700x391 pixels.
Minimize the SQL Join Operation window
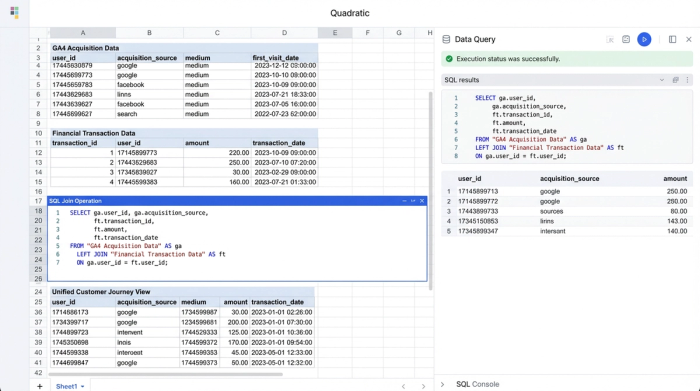(404, 201)
